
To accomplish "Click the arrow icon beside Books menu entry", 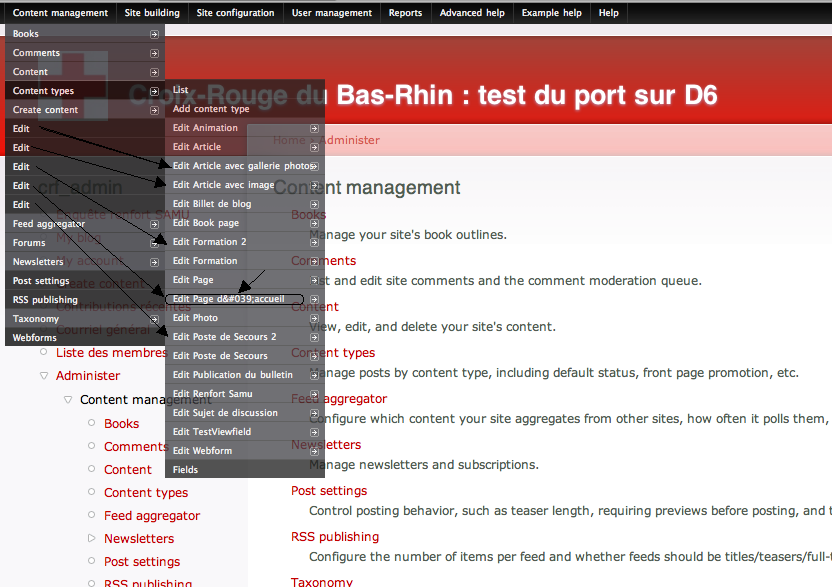I will pos(154,33).
